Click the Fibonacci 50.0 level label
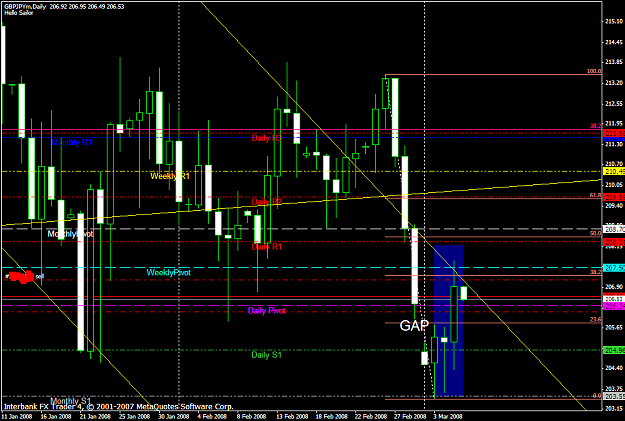625x421 pixels. [596, 233]
